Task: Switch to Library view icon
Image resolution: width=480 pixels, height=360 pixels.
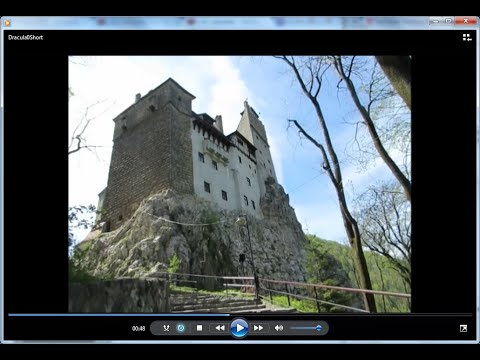Action: 467,37
